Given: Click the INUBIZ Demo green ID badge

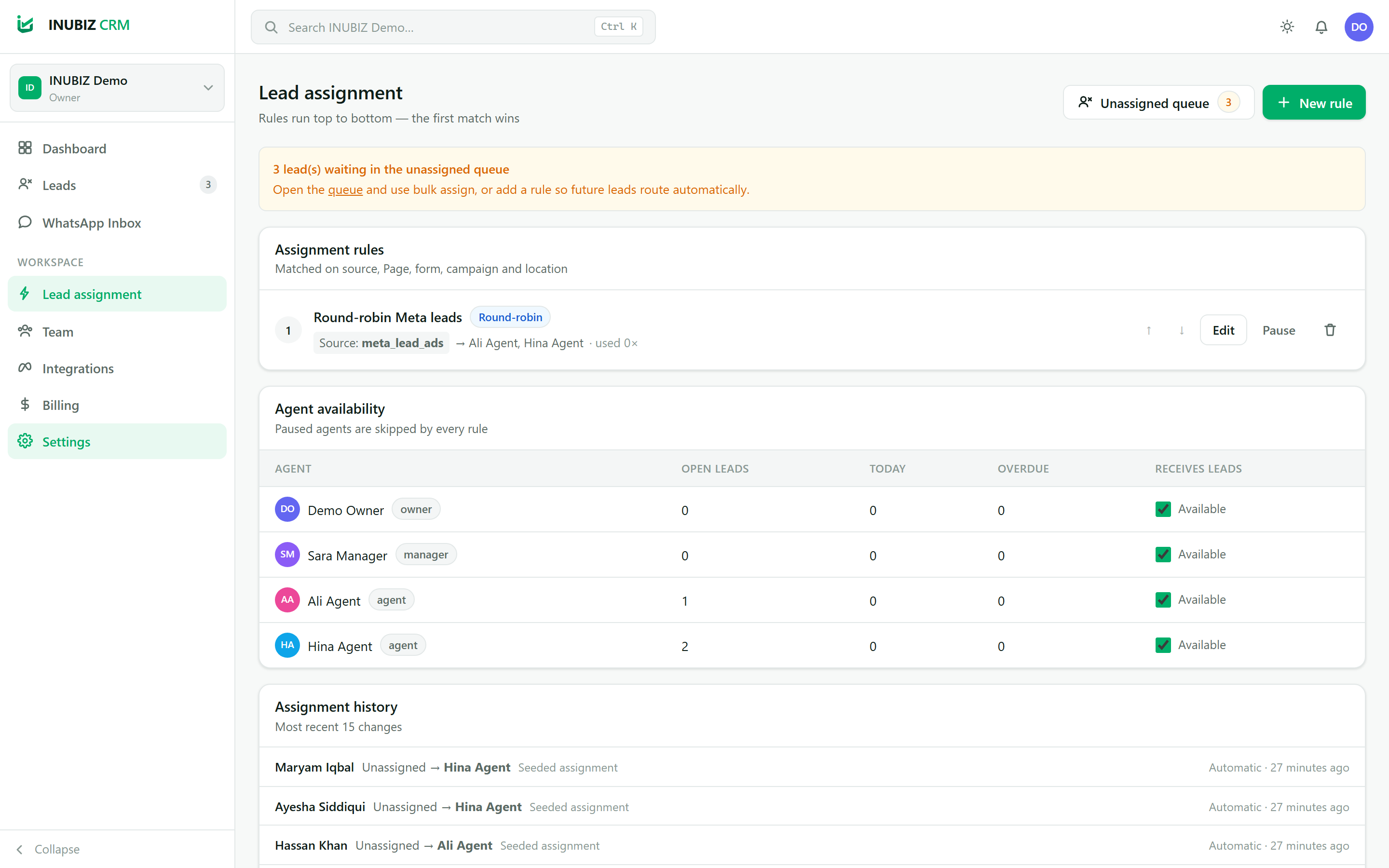Looking at the screenshot, I should click(x=30, y=88).
